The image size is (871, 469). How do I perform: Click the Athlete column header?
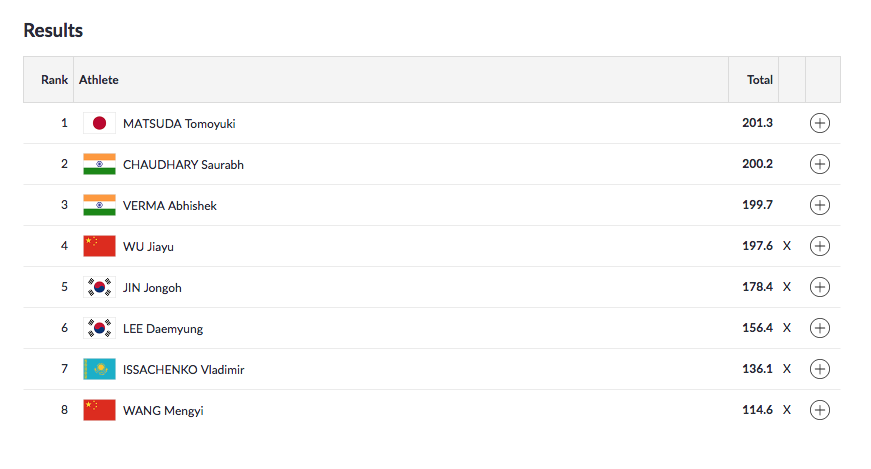tap(99, 80)
